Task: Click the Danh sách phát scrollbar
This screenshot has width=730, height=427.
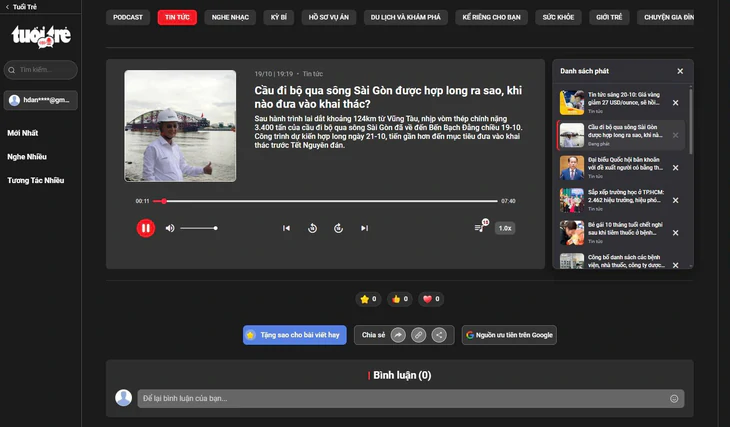Action: coord(690,120)
